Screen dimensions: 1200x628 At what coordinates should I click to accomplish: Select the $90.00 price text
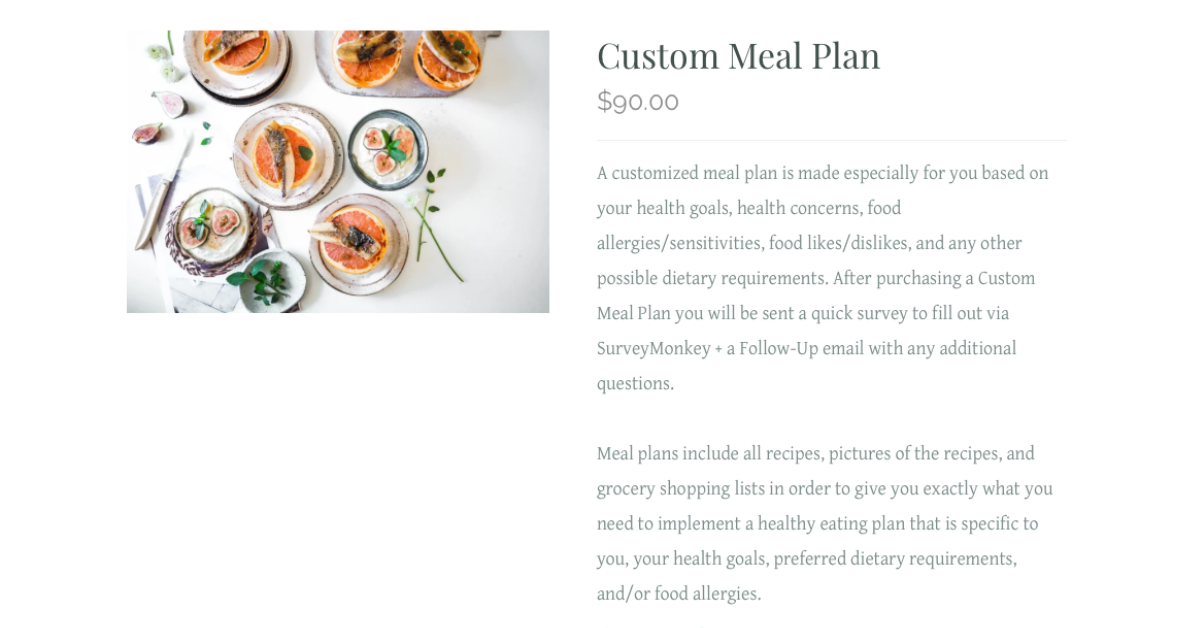638,101
